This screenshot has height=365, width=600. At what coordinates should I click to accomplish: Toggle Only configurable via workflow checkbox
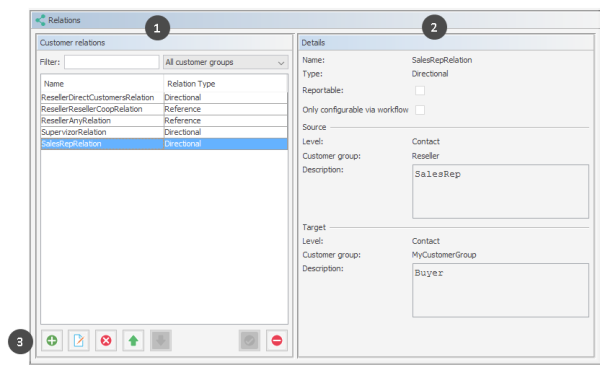[420, 110]
